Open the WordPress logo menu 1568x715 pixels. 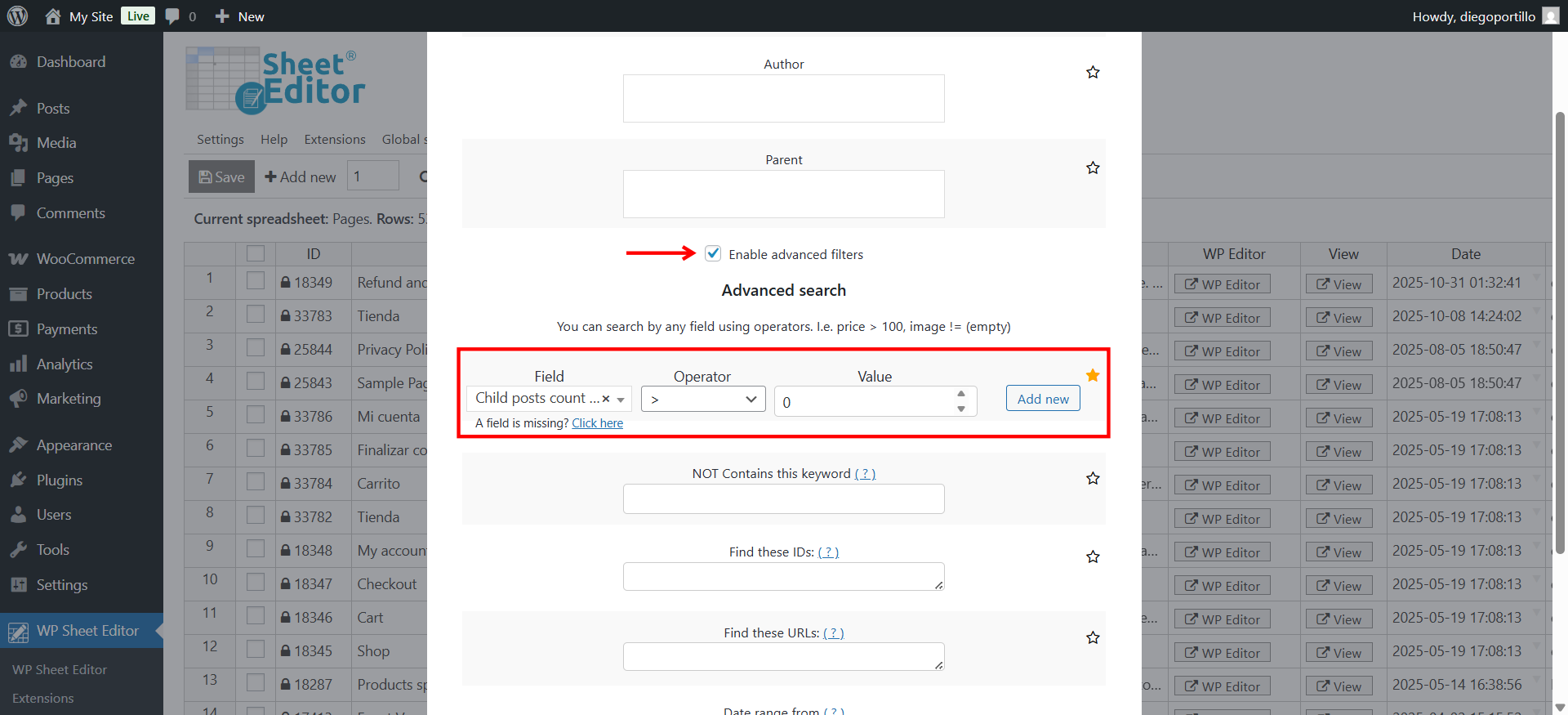pos(17,16)
